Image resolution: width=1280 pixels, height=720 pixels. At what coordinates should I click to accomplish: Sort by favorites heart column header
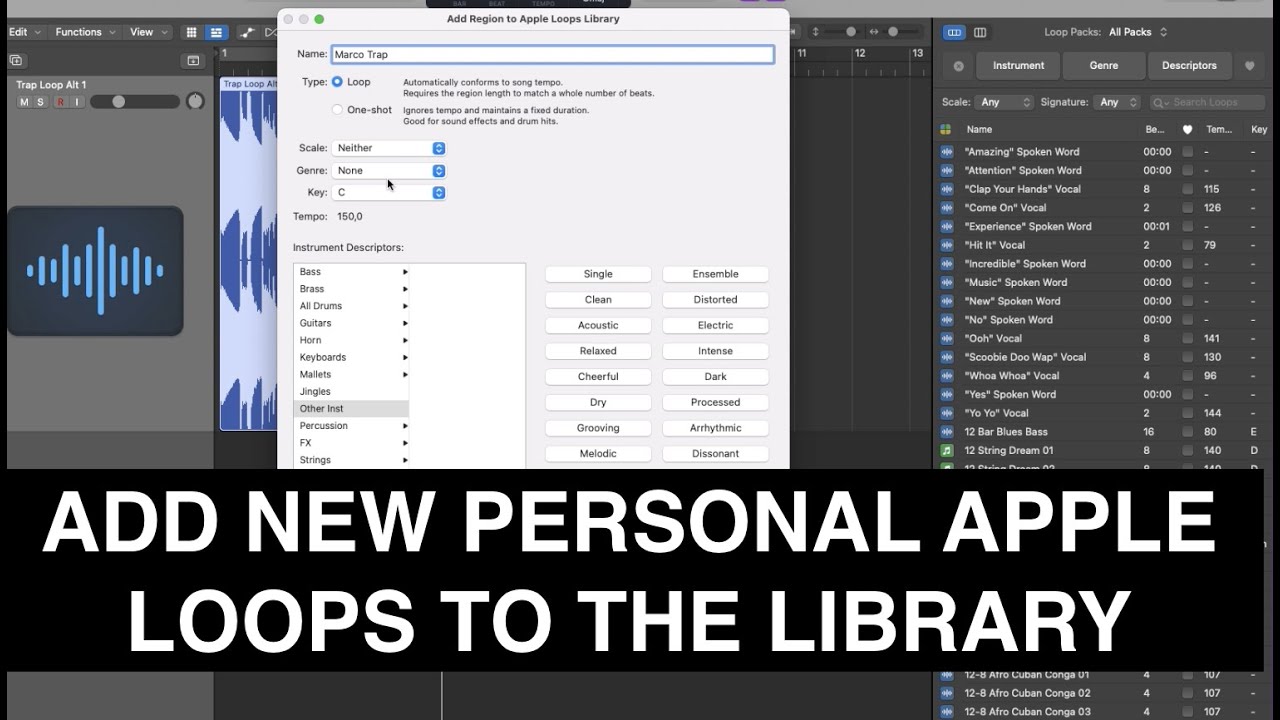coord(1187,129)
